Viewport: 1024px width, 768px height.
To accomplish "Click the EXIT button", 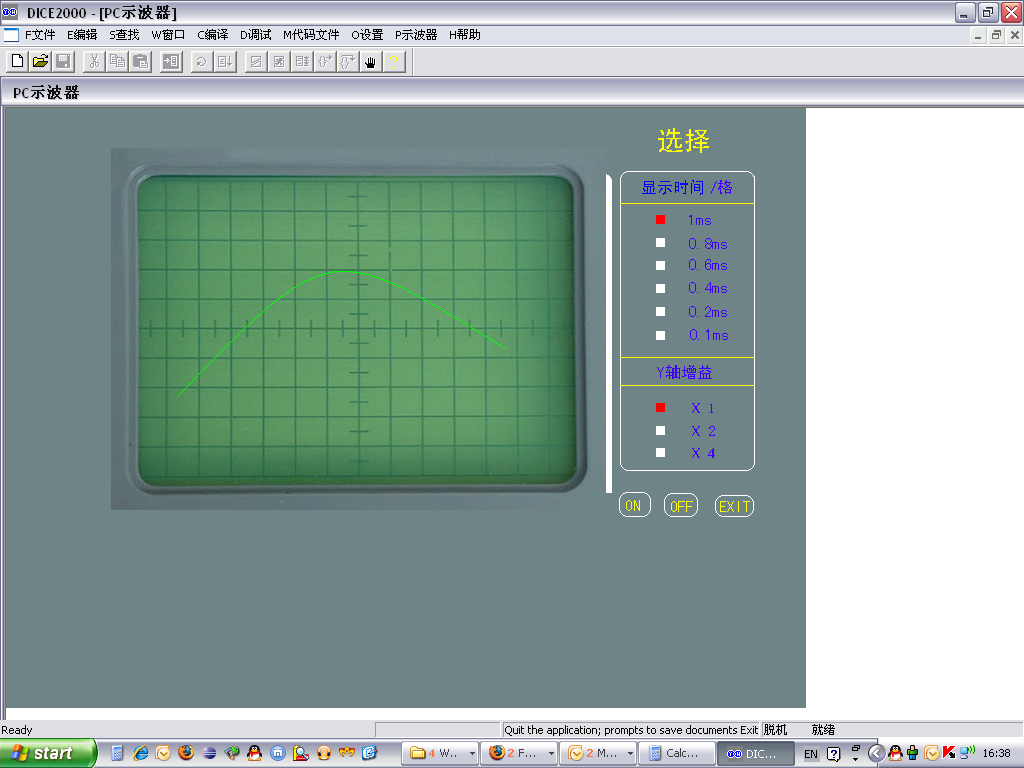I will 734,507.
